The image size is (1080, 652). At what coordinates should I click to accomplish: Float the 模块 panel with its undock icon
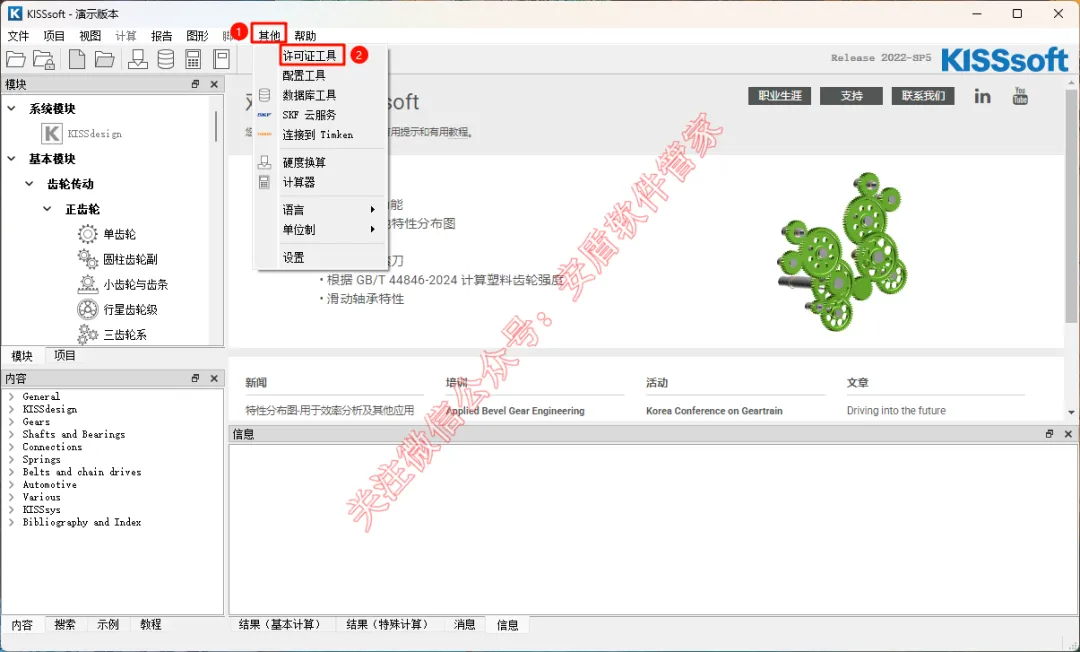pyautogui.click(x=195, y=84)
